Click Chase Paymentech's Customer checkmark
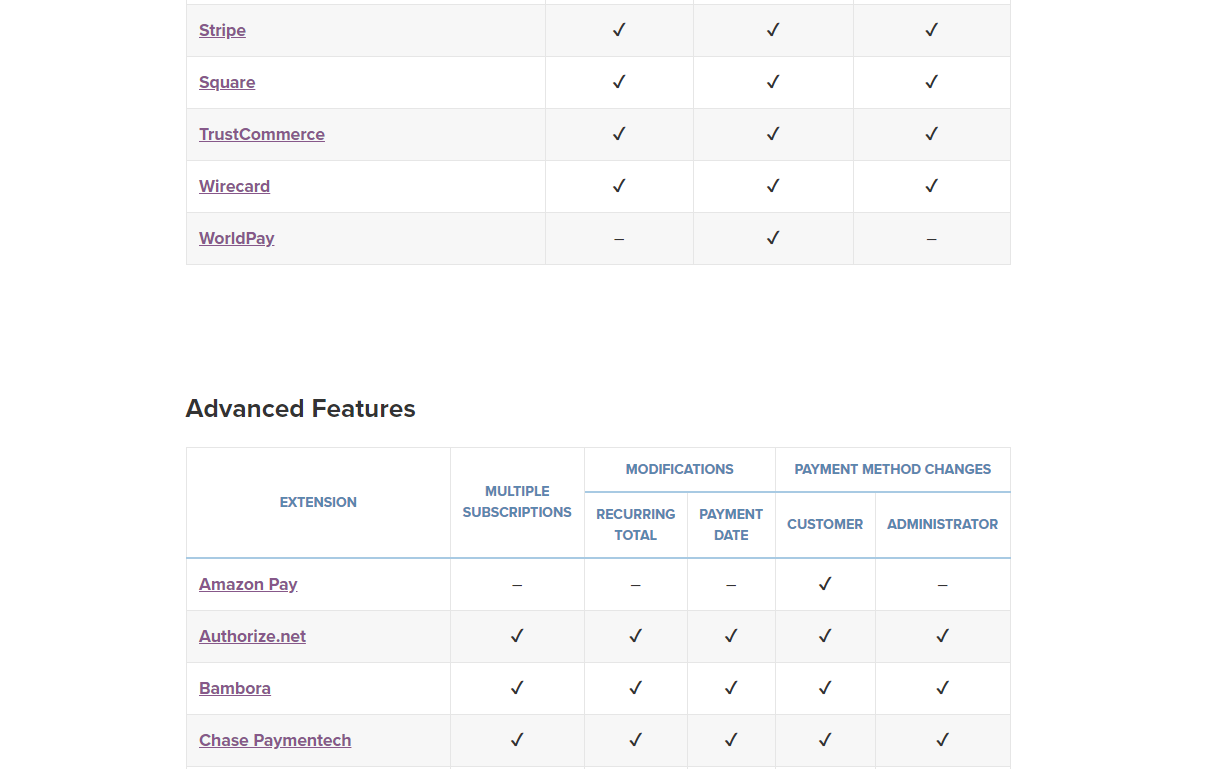 (825, 740)
